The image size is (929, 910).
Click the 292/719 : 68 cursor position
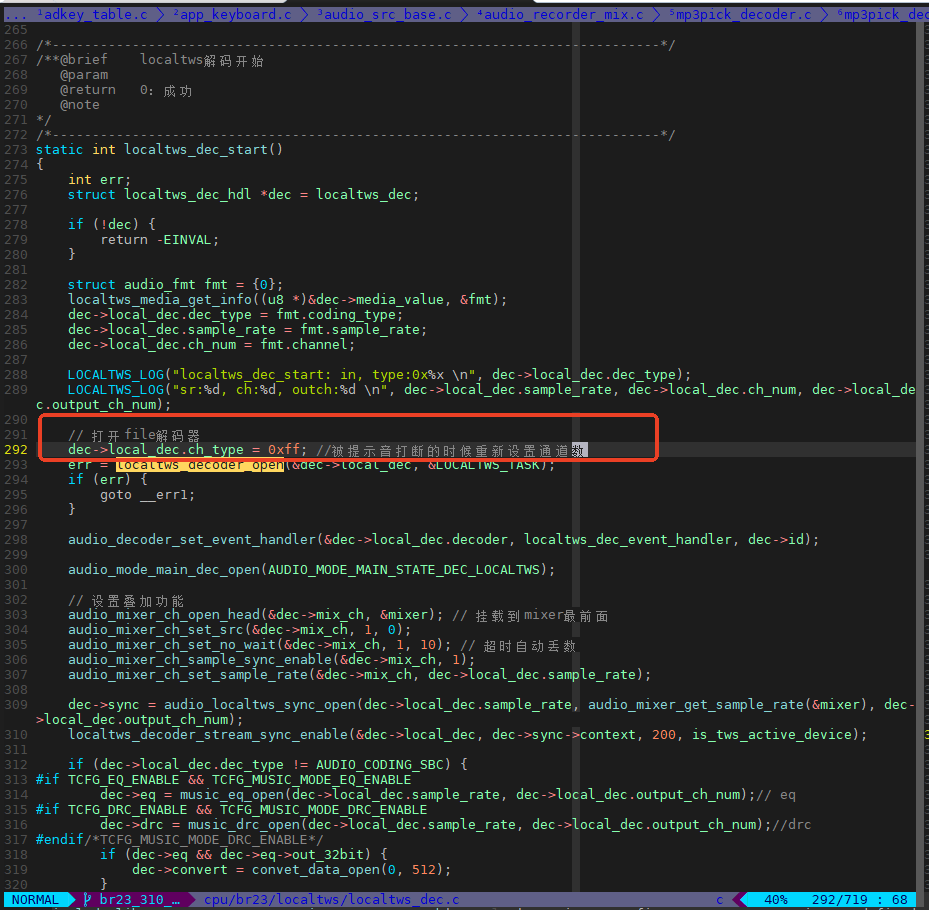(x=860, y=899)
